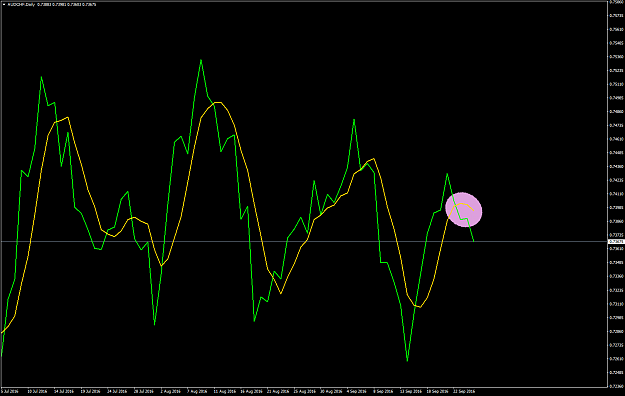
Task: Click the '16 Aug 2016' date label
Action: tap(251, 392)
